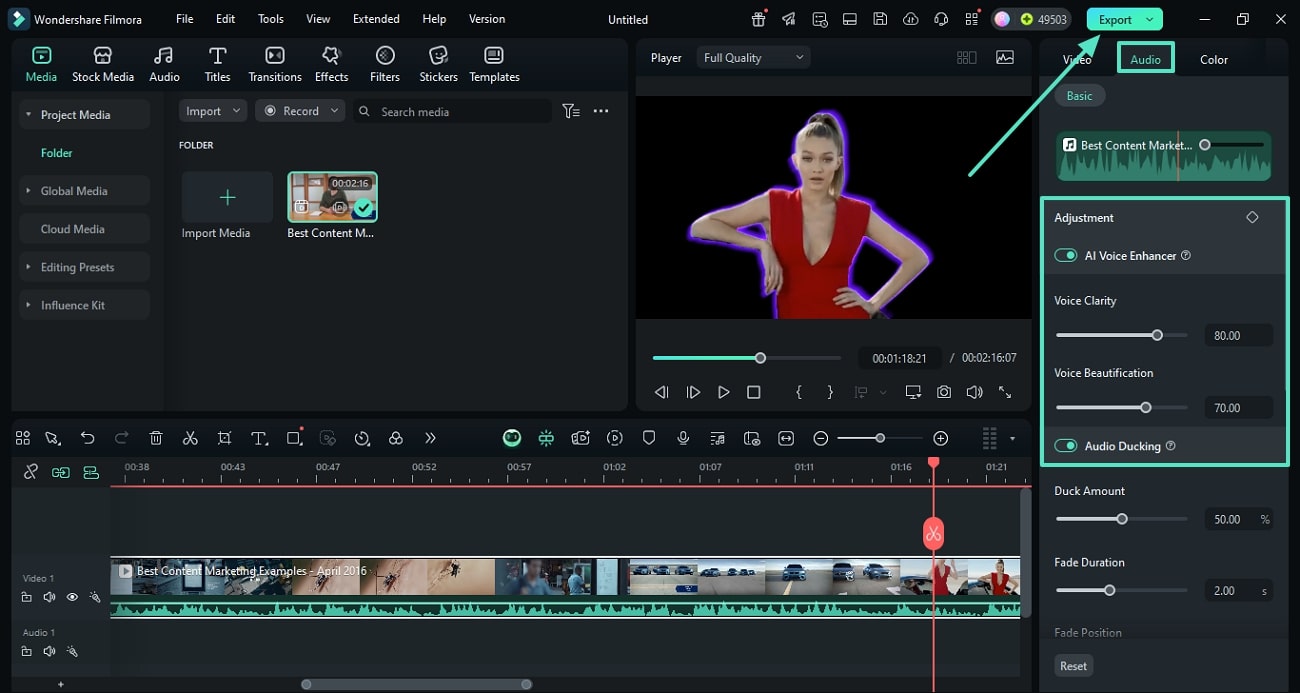Screen dimensions: 1300x693
Task: Click the save project floppy icon
Action: click(880, 19)
